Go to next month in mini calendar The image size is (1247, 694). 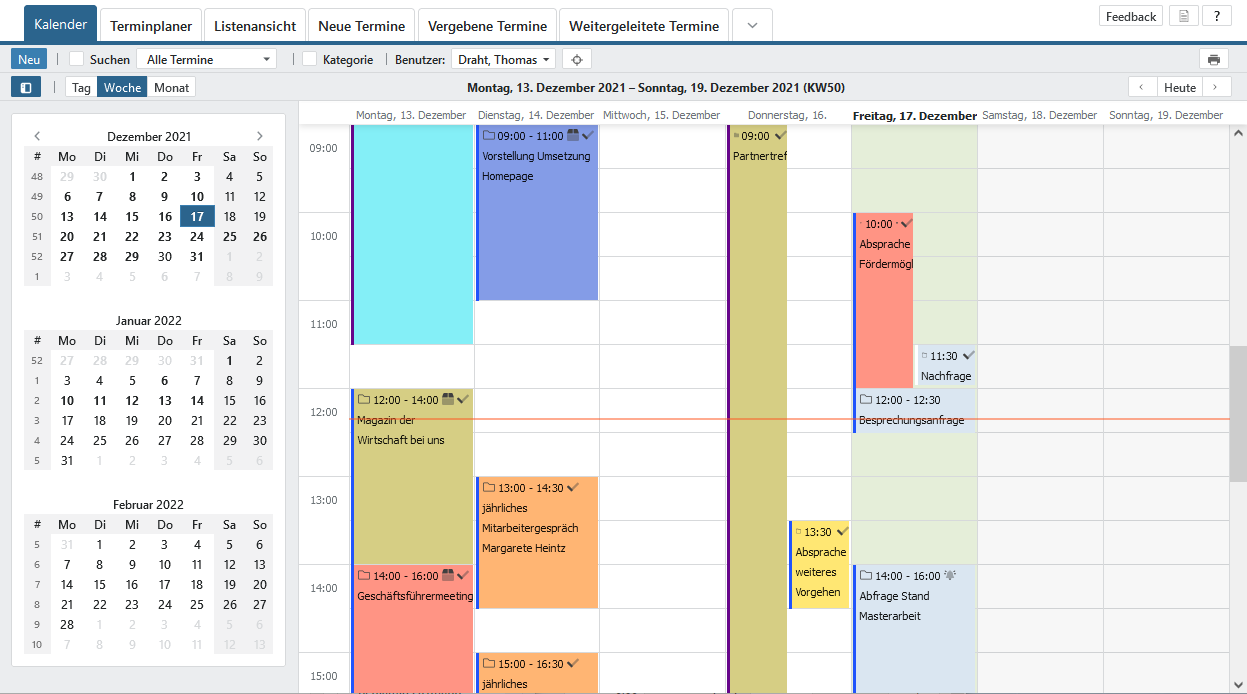260,136
